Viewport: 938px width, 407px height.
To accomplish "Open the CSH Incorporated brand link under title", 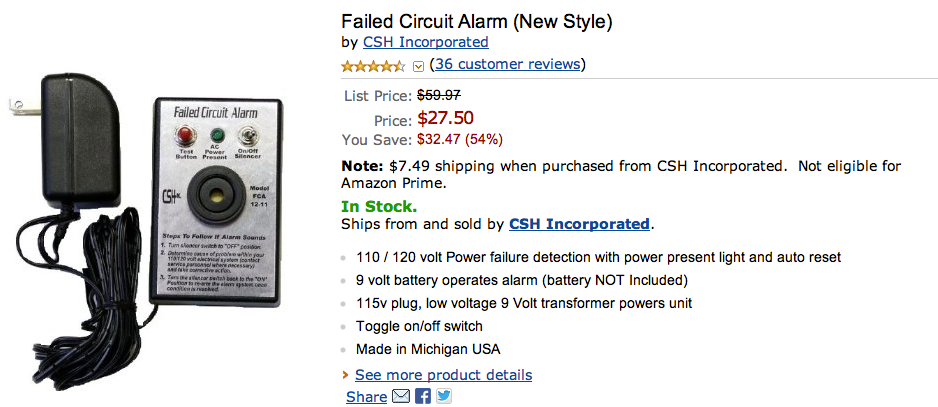I will [425, 42].
